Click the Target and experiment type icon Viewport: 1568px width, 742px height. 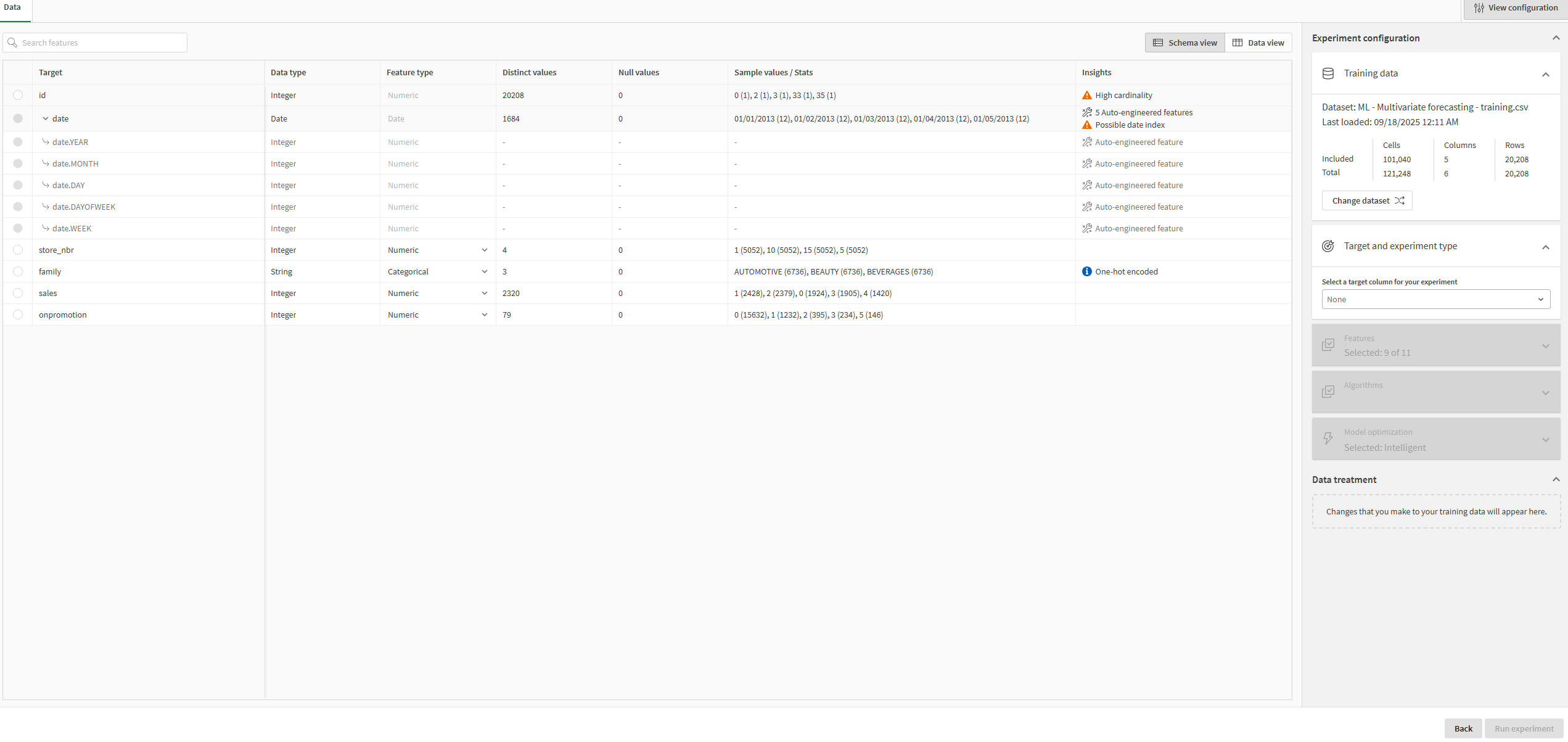pyautogui.click(x=1328, y=246)
